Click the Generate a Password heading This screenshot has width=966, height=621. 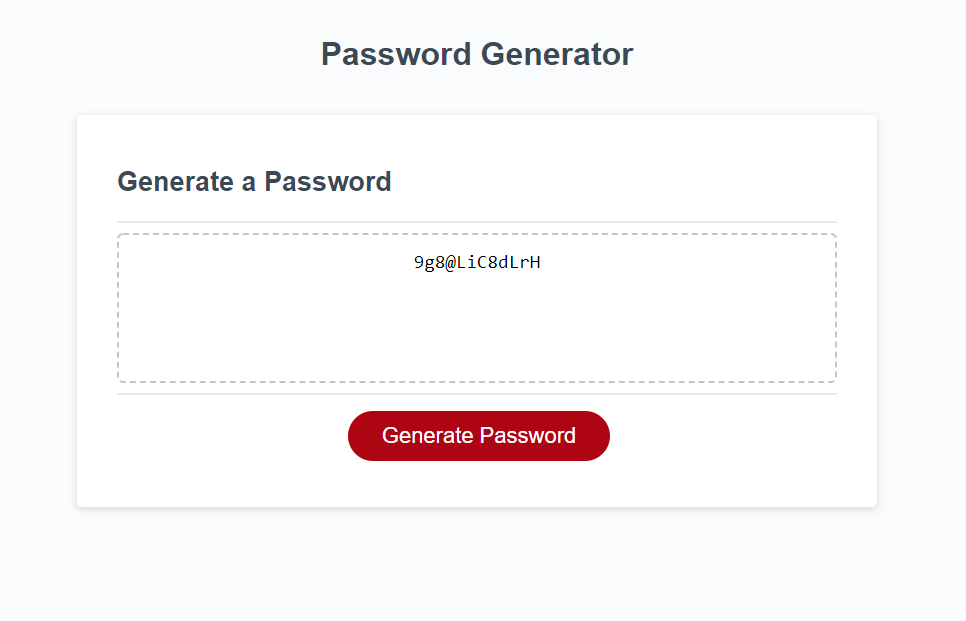254,182
